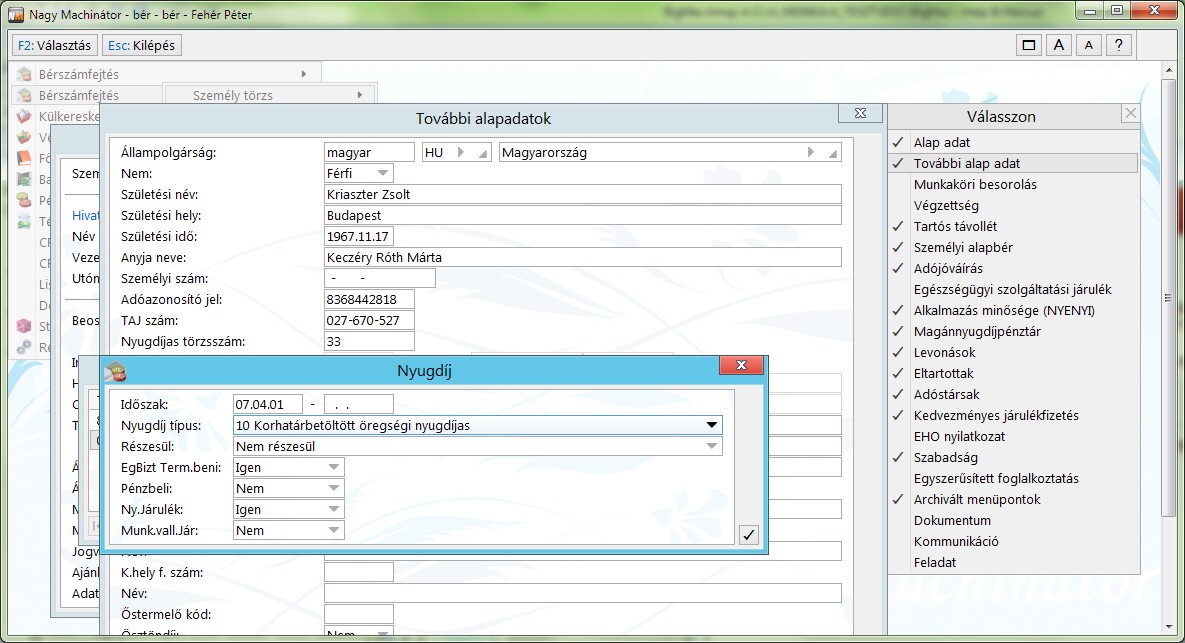This screenshot has height=643, width=1185.
Task: Click the first Bérszámfejtés menu icon
Action: click(25, 74)
